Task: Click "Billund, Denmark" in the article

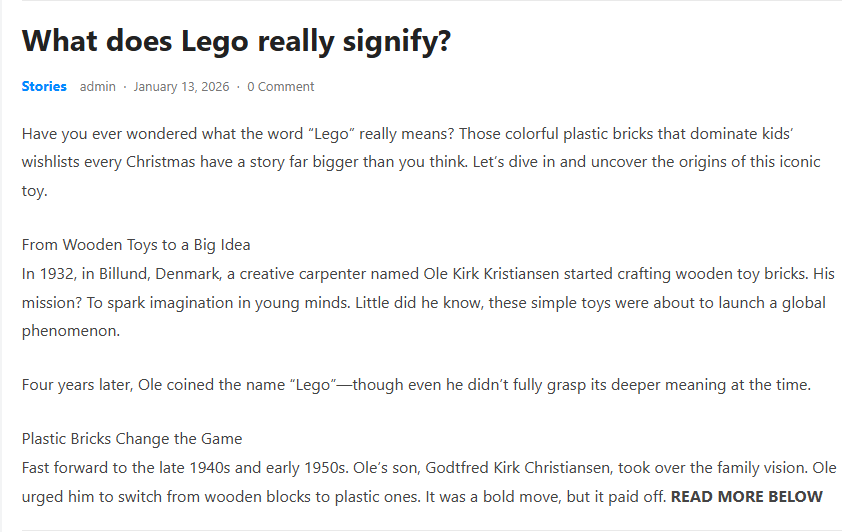Action: point(142,273)
